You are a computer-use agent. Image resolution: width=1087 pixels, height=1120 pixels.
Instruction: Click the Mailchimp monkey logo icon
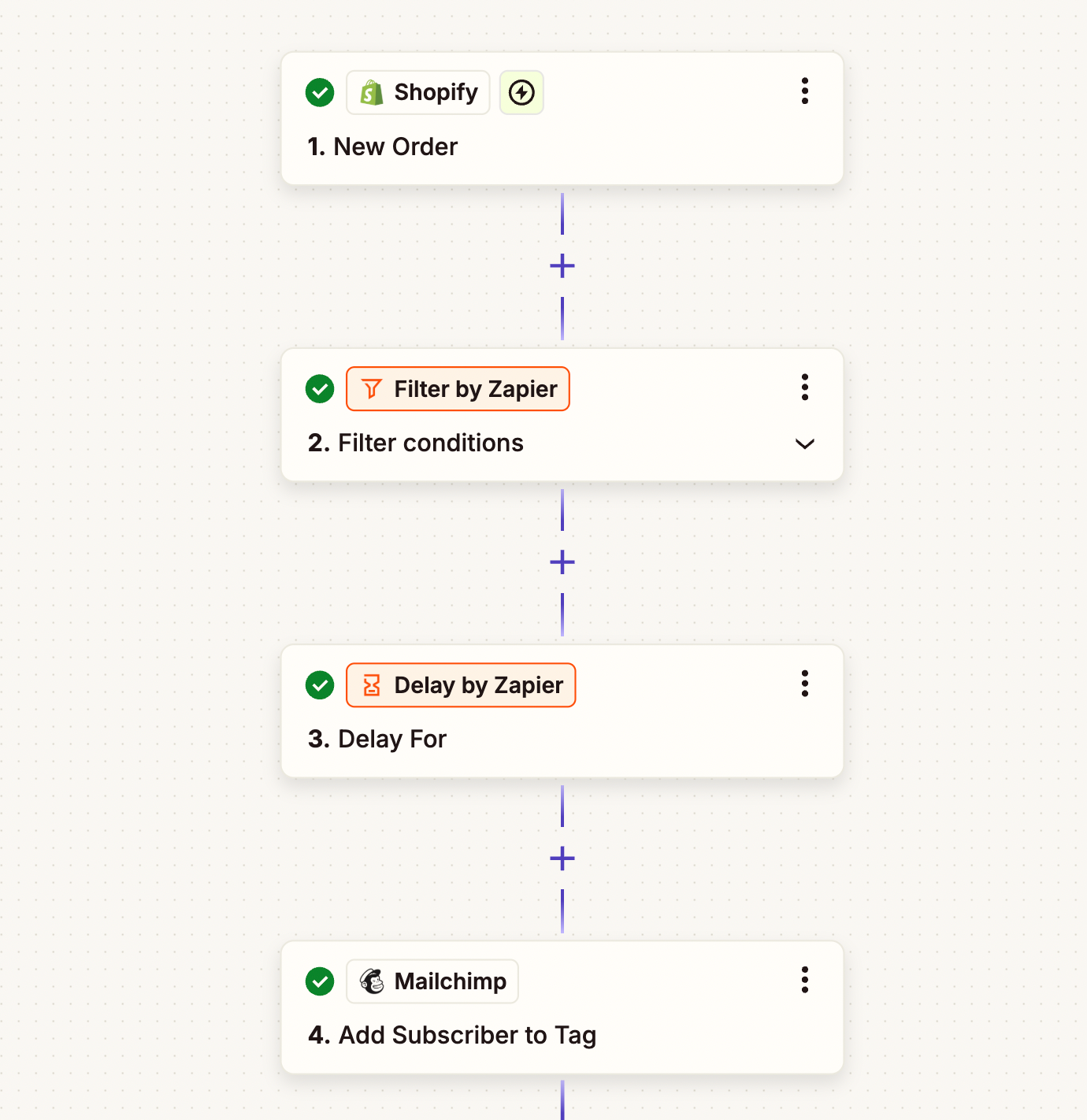pos(372,981)
